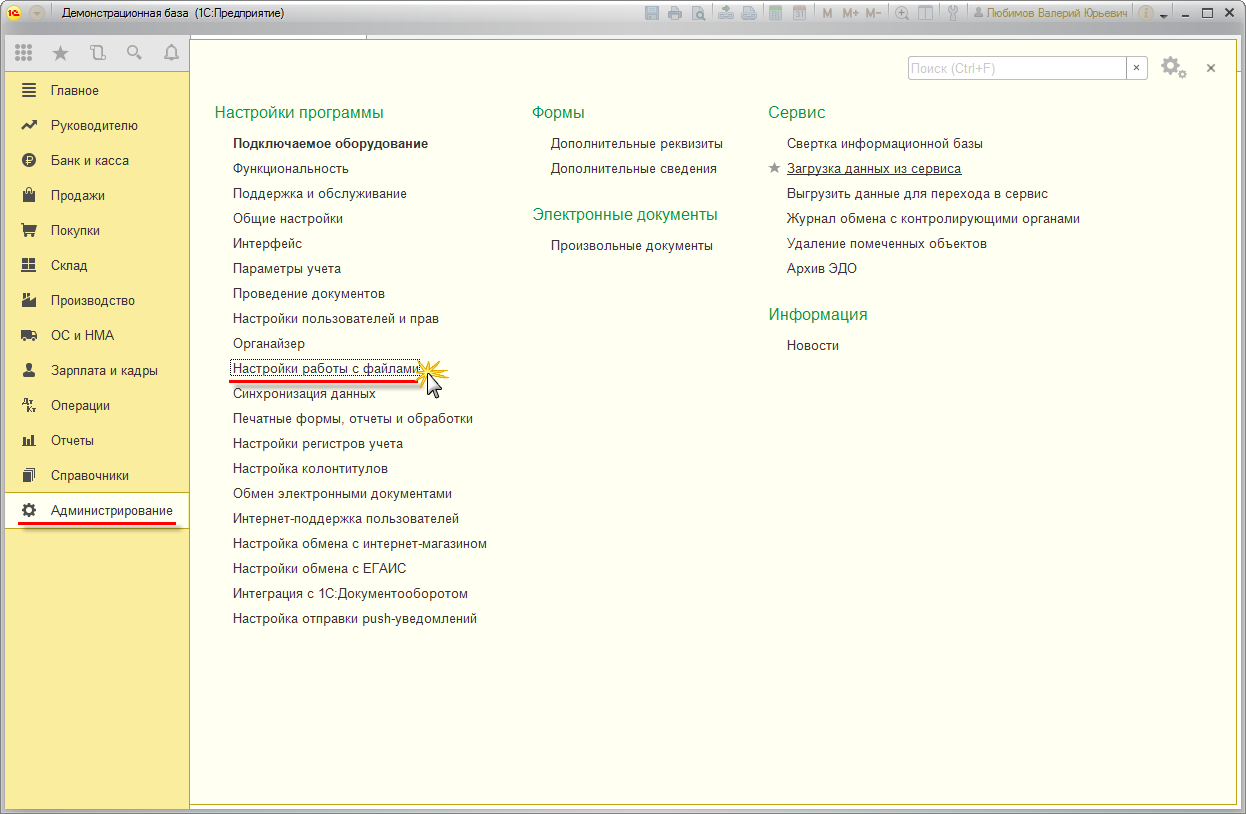Close the function panel with the x icon

[1211, 68]
